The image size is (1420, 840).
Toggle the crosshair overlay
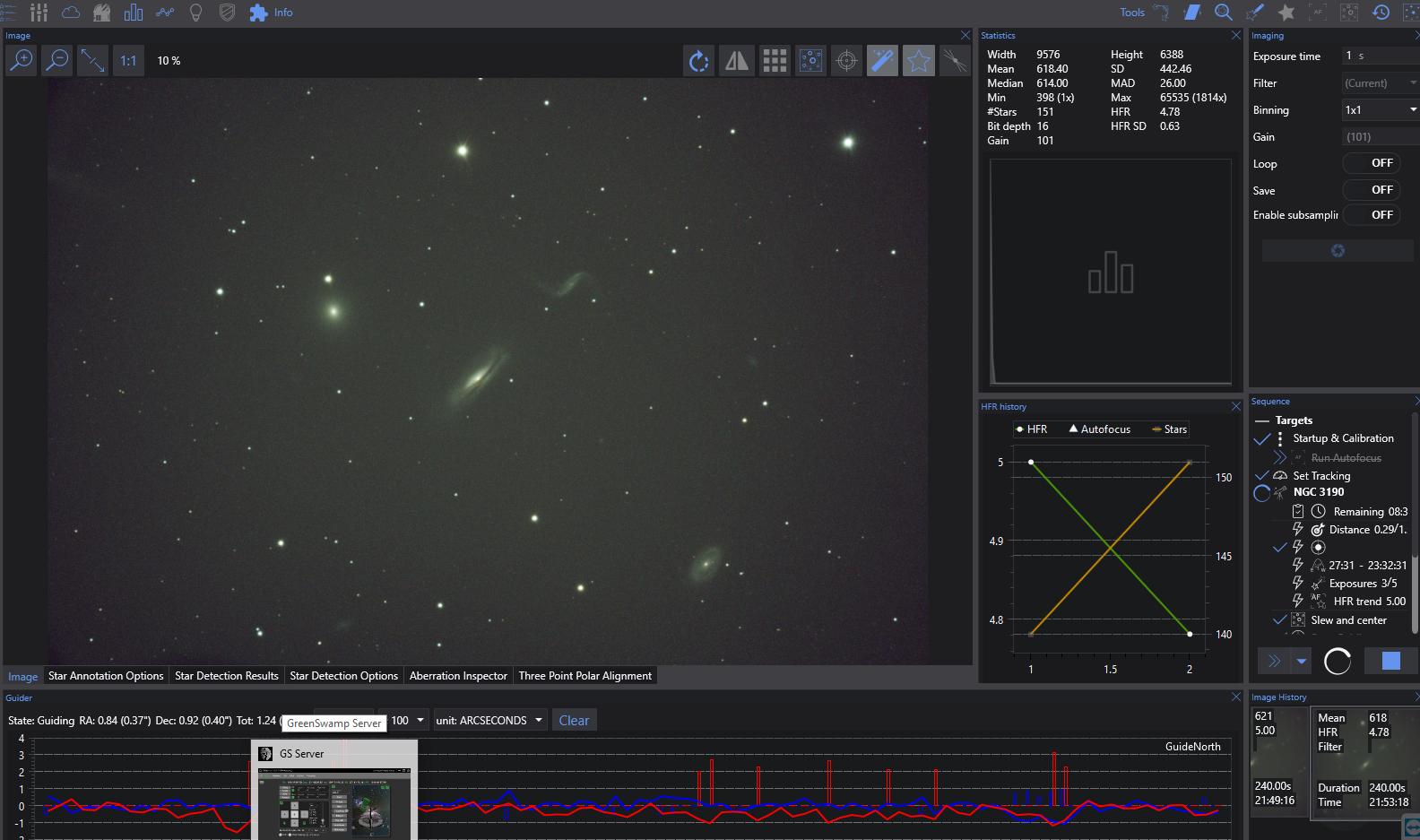click(x=846, y=61)
